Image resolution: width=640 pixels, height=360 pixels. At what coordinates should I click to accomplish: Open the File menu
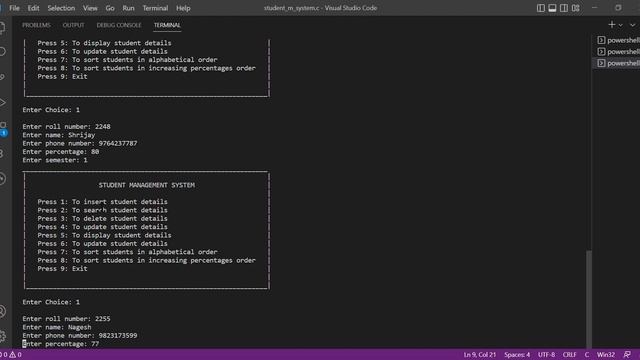[x=14, y=8]
